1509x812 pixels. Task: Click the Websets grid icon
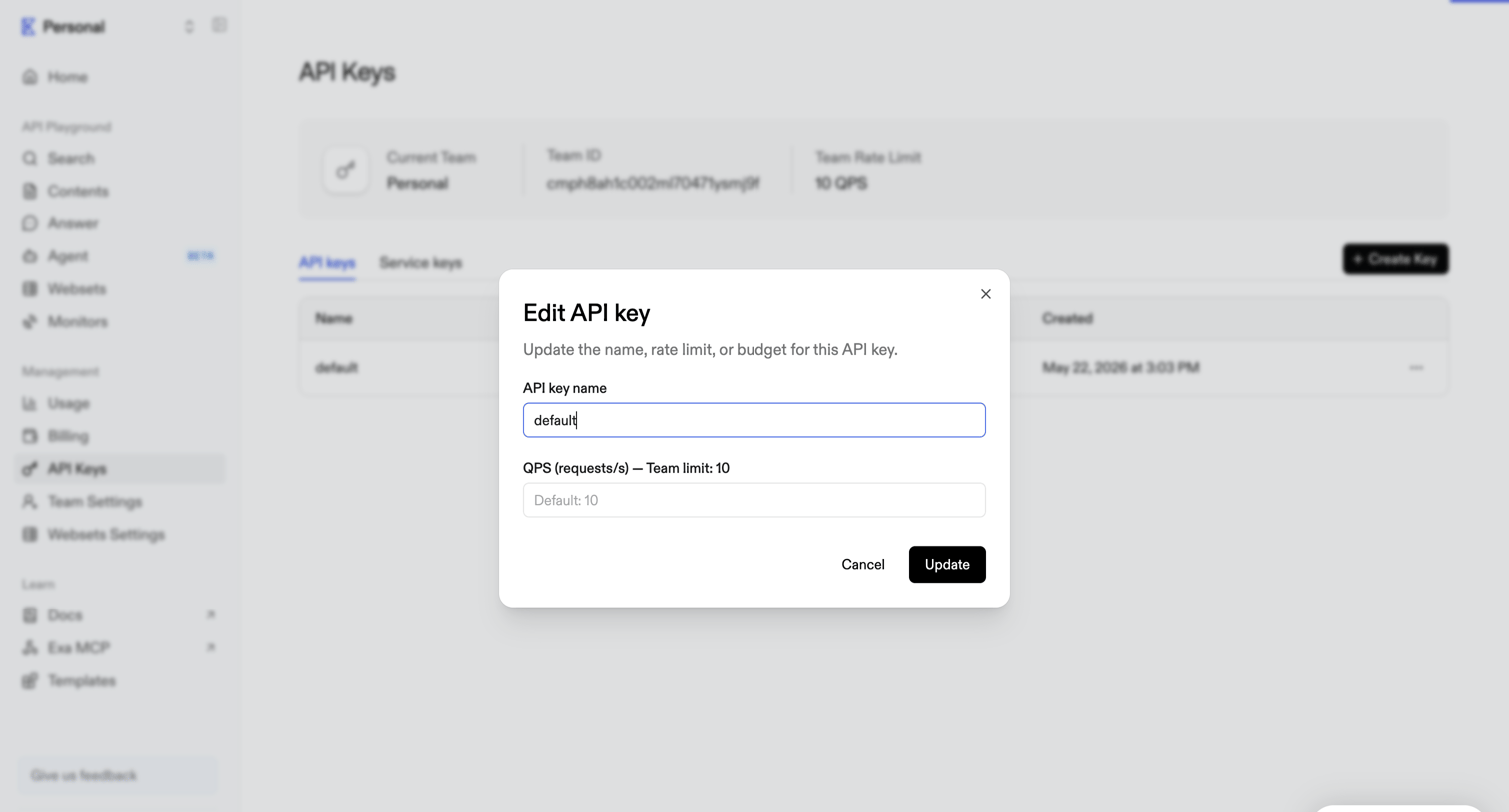30,289
